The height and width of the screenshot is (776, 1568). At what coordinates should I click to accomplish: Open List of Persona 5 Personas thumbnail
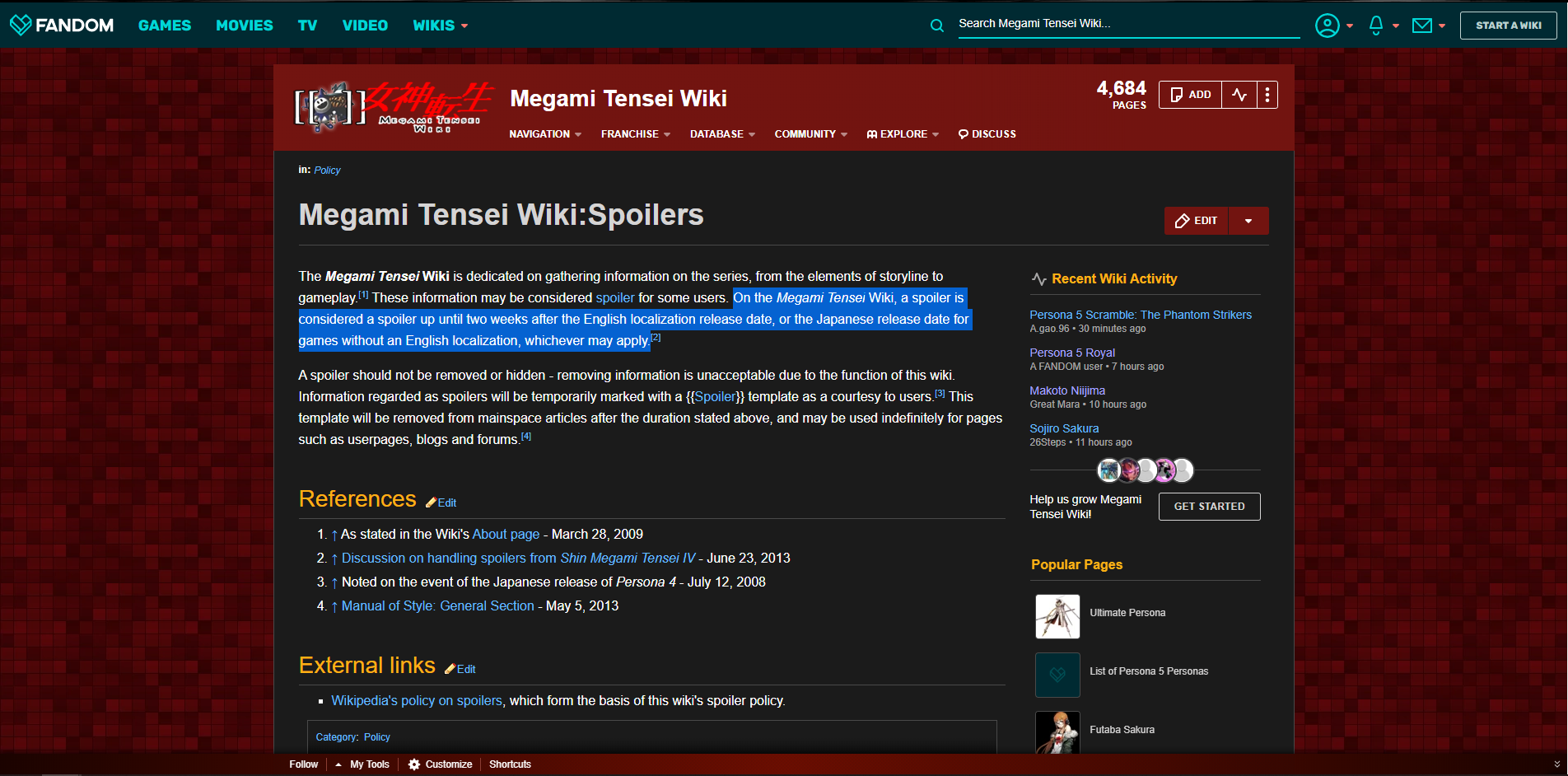(1057, 675)
